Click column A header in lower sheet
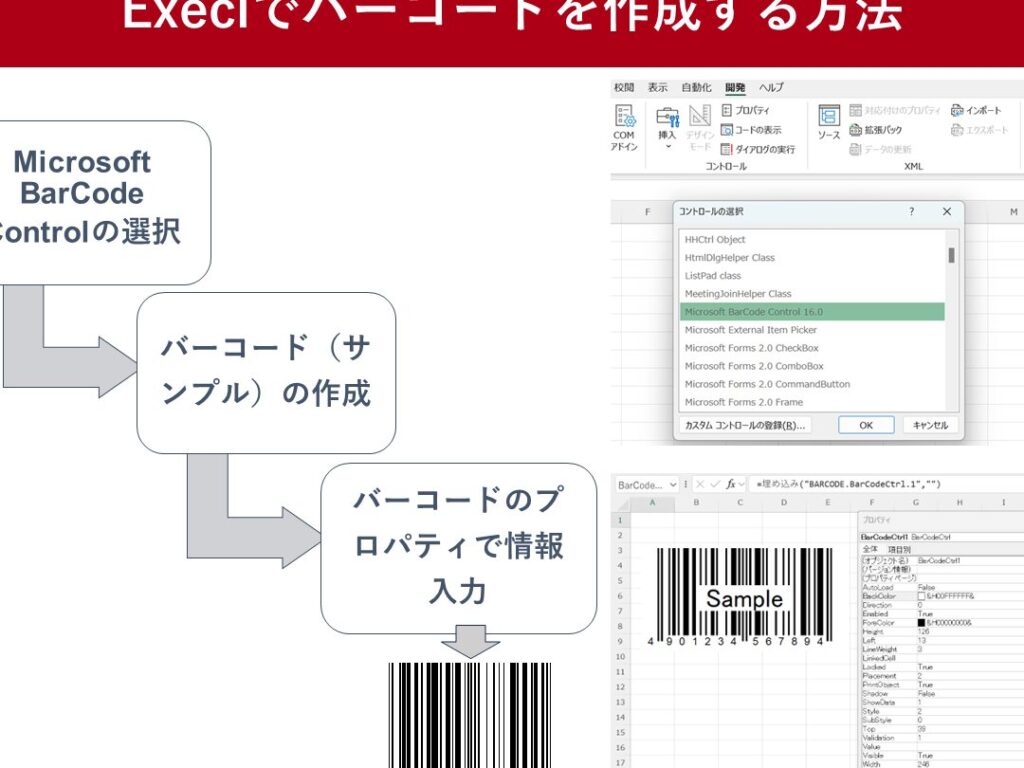The image size is (1024, 768). [x=652, y=502]
